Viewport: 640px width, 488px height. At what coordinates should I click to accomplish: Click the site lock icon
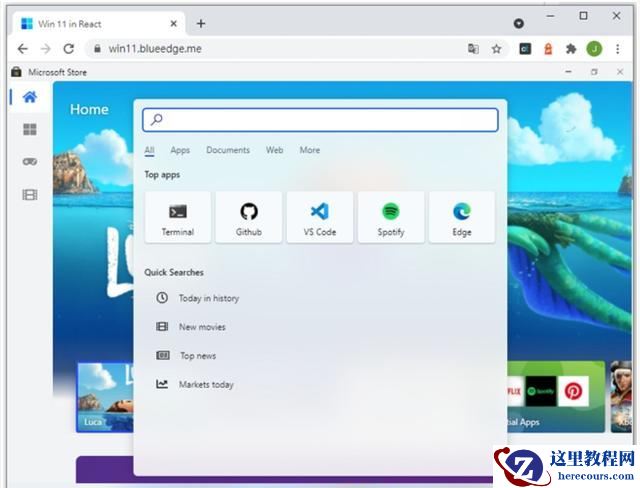pos(97,49)
